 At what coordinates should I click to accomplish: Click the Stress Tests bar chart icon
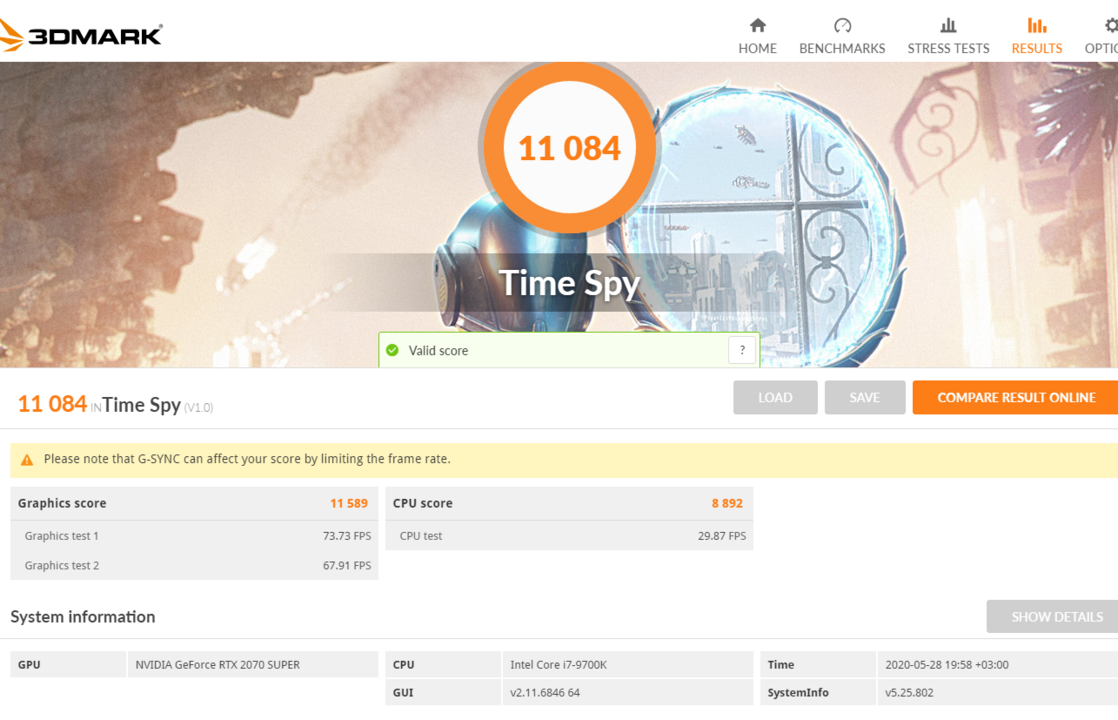948,26
